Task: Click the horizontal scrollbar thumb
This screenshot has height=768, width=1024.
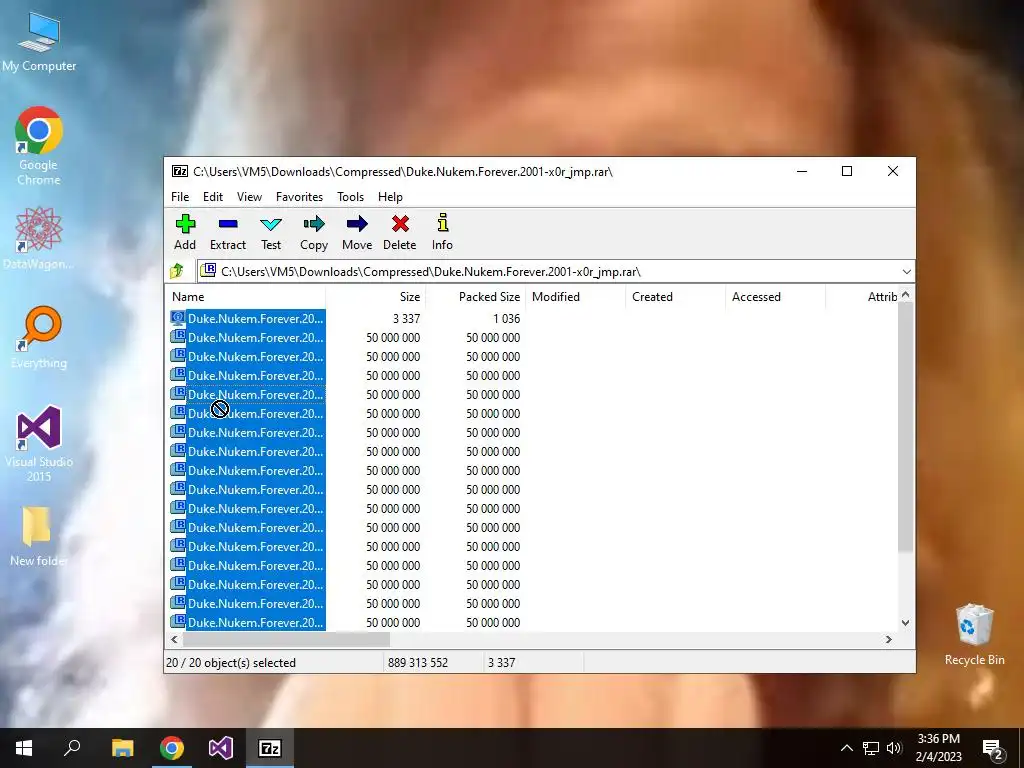Action: coord(285,639)
